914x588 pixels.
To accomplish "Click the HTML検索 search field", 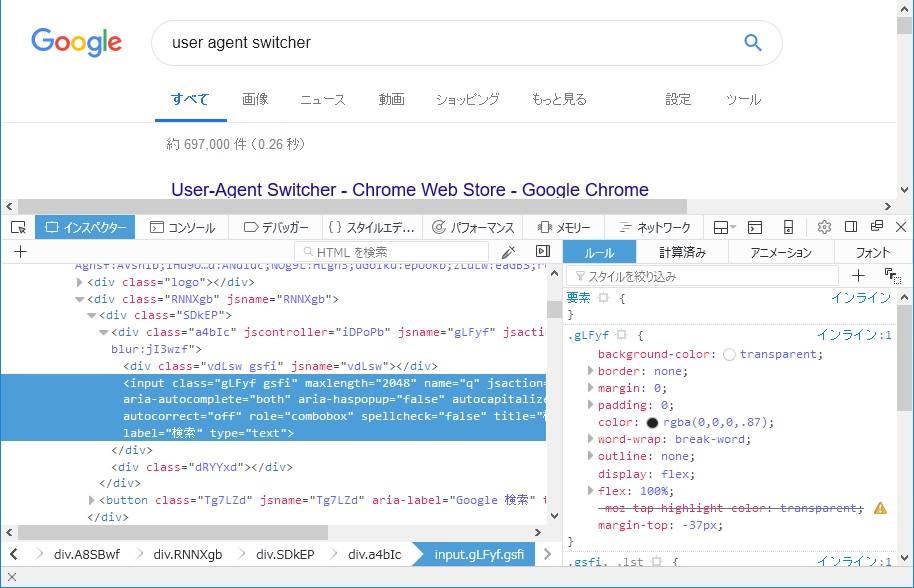I will [400, 252].
